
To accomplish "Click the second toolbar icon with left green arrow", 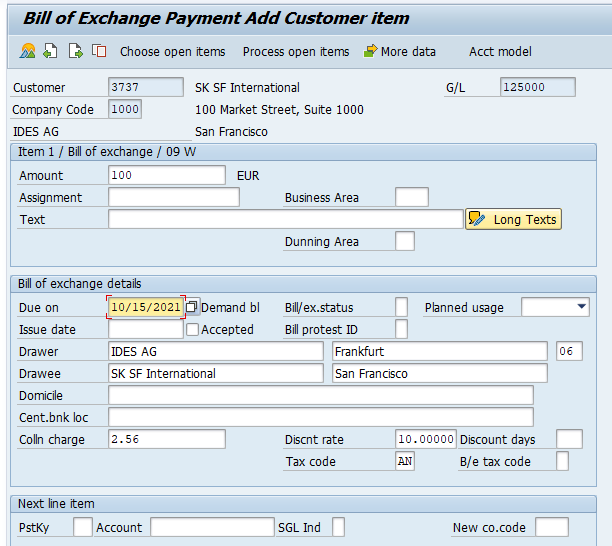I will (x=51, y=51).
